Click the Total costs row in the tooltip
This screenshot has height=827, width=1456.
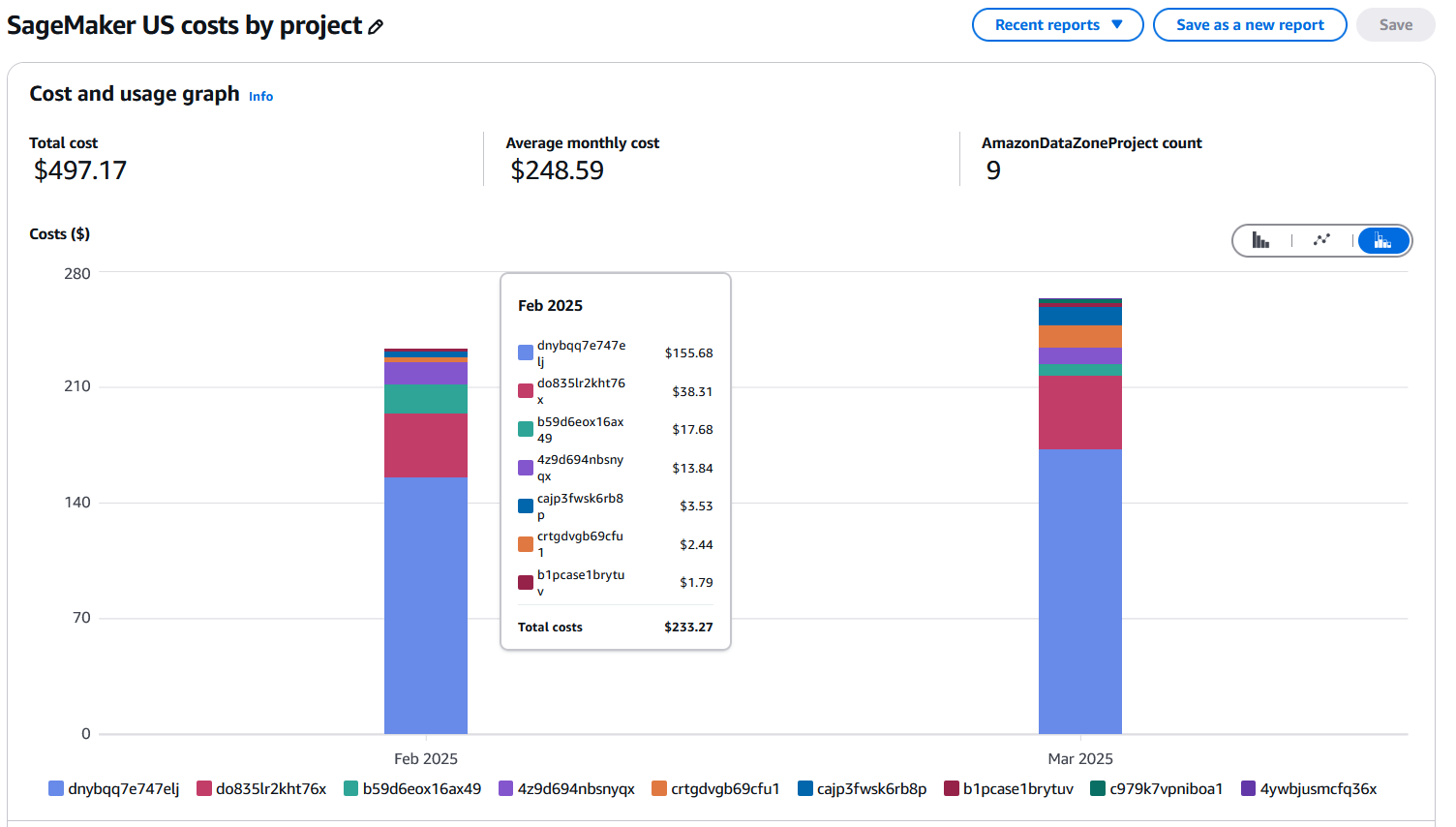pos(615,627)
